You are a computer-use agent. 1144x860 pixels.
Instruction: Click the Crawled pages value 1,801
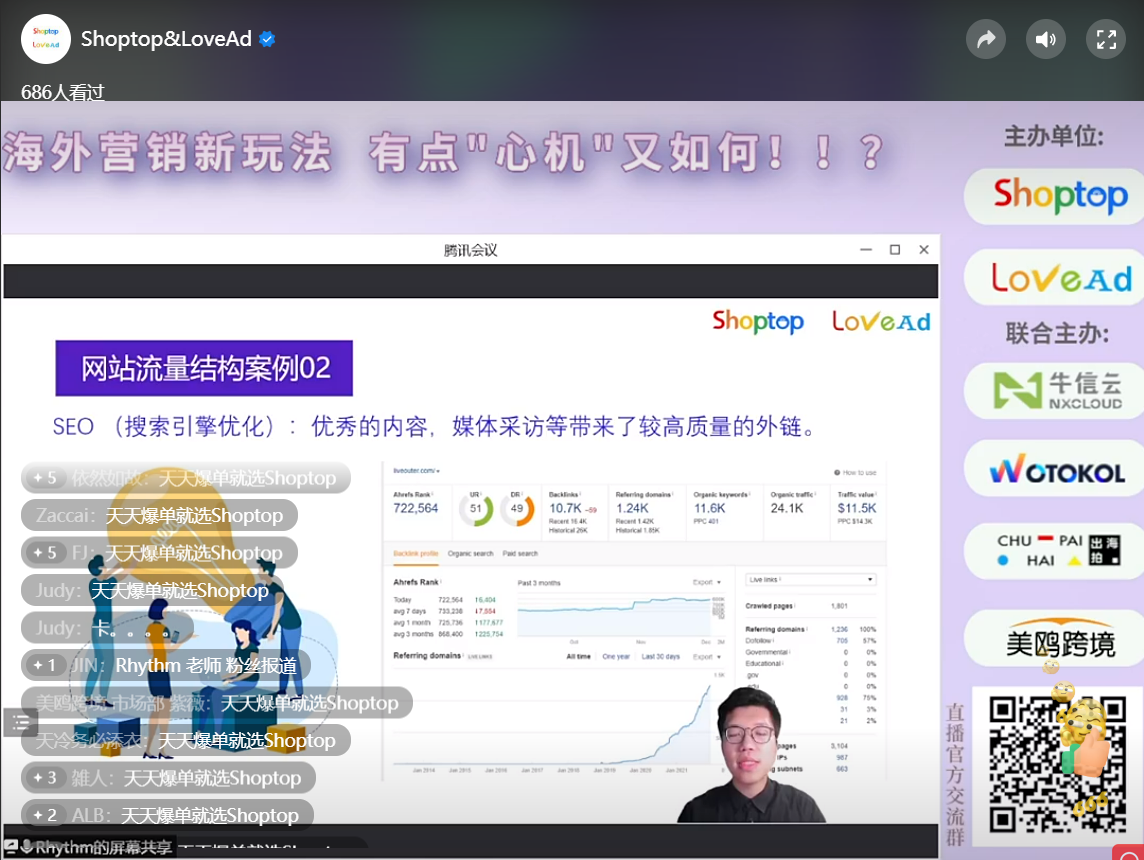coord(839,606)
